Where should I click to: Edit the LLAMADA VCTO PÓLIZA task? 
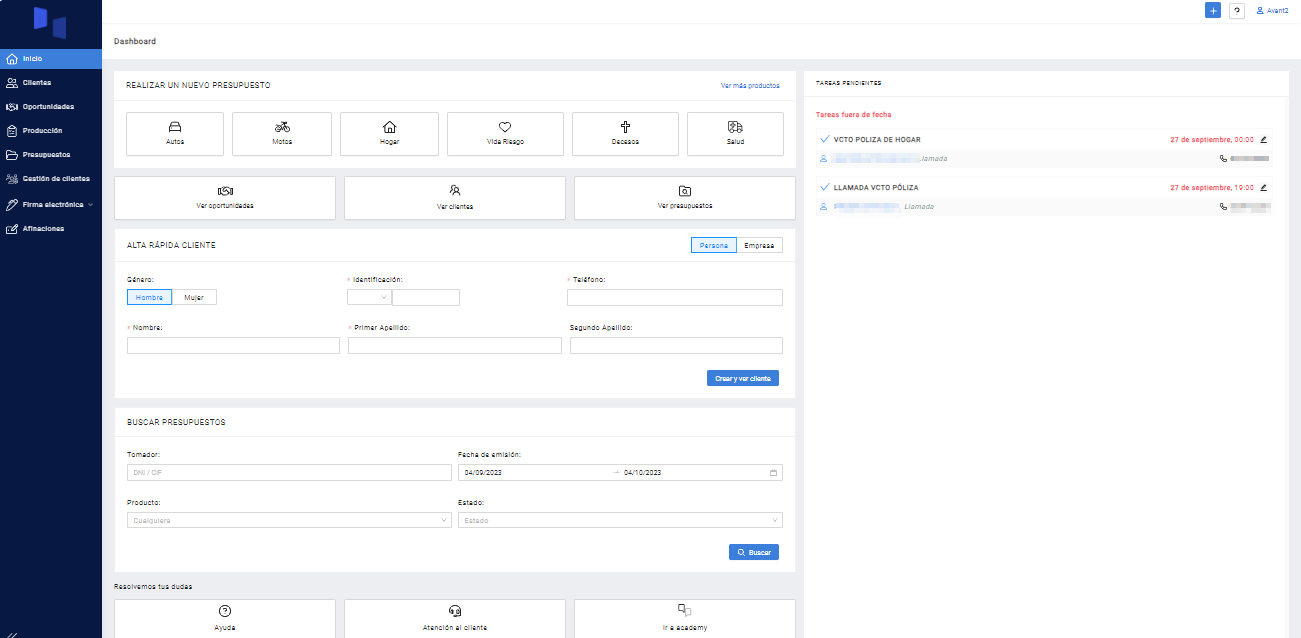(1264, 187)
